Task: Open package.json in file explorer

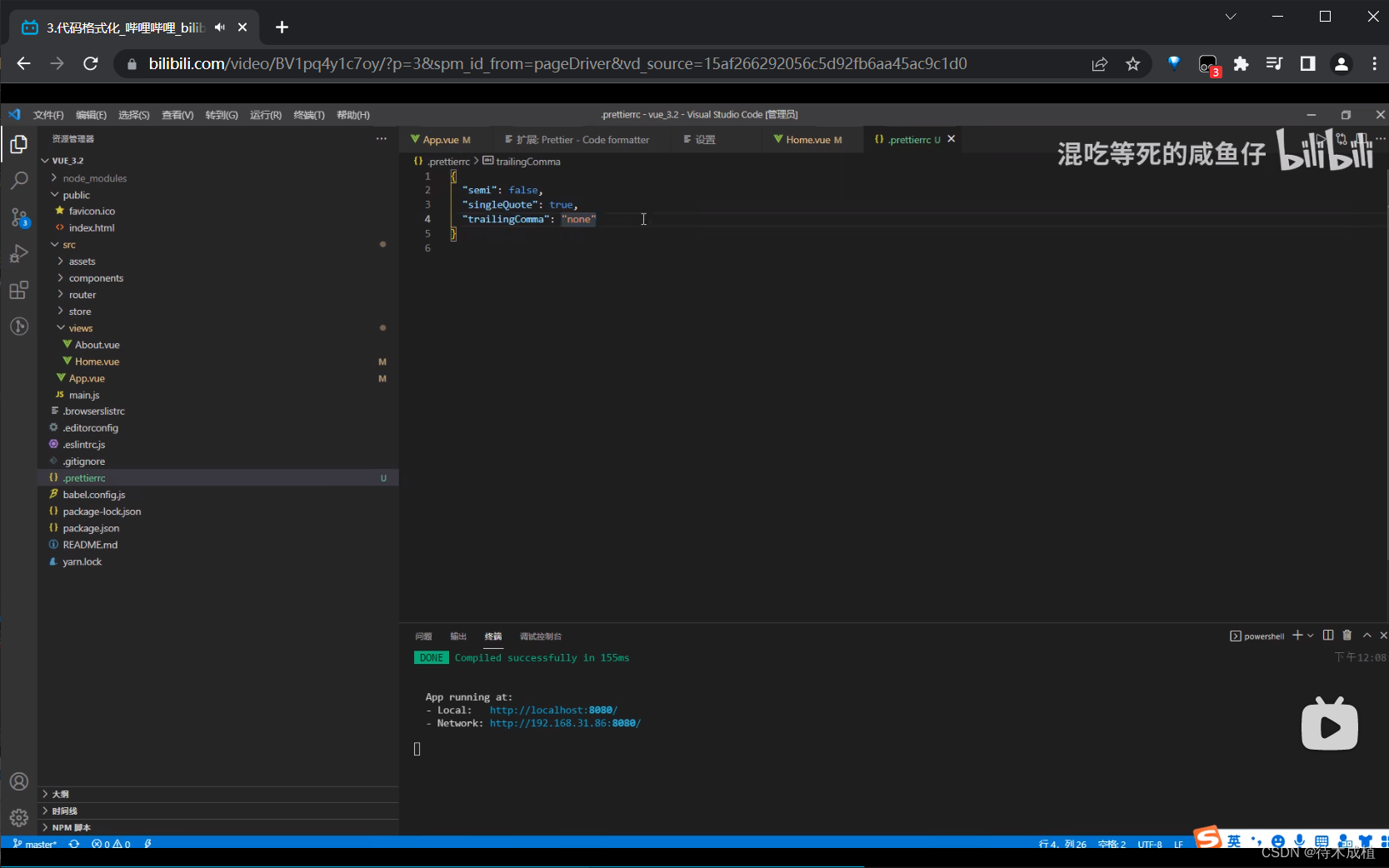Action: (91, 528)
